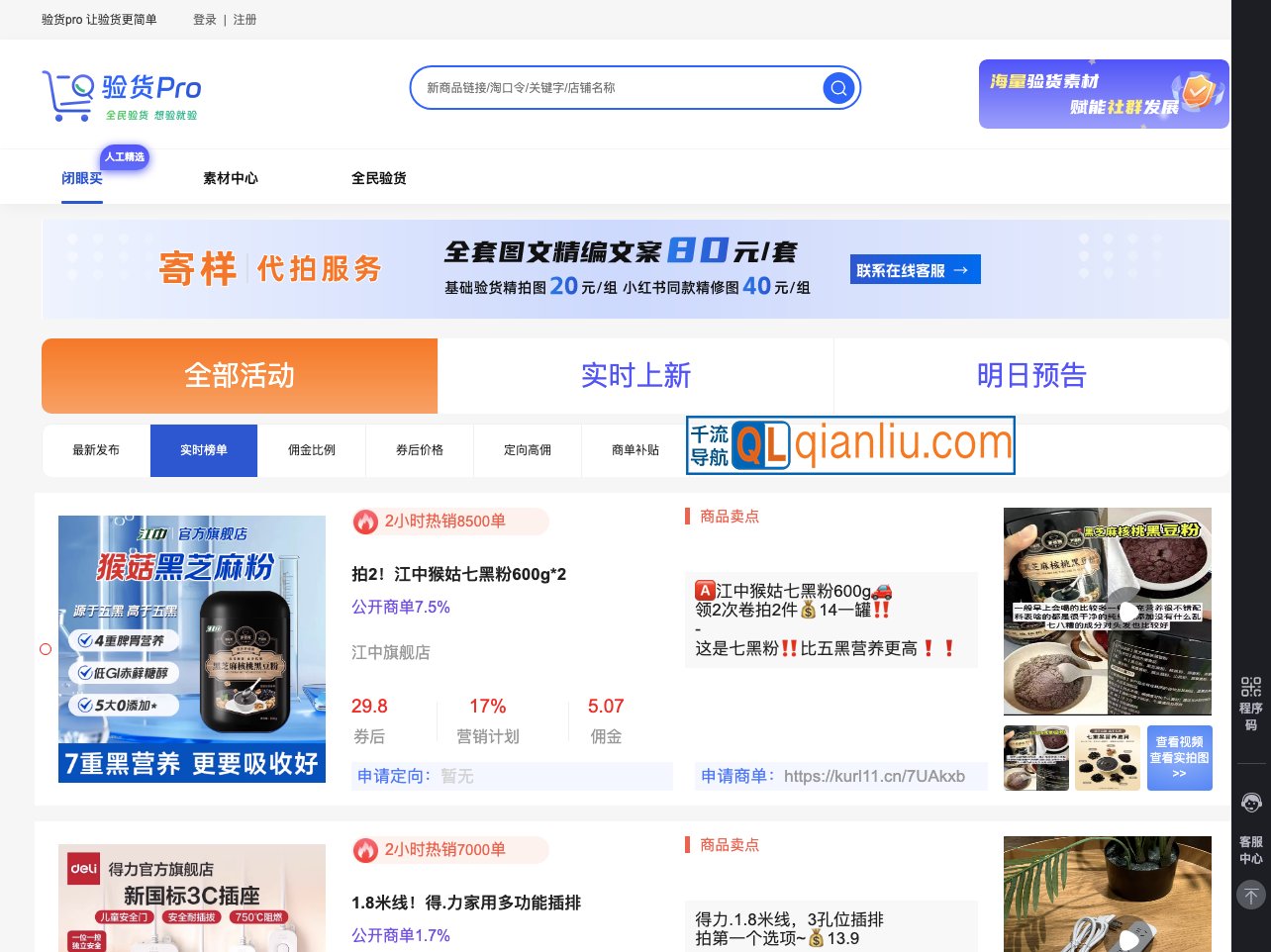Click the back-to-top arrow icon
This screenshot has height=952, width=1271.
pyautogui.click(x=1250, y=895)
